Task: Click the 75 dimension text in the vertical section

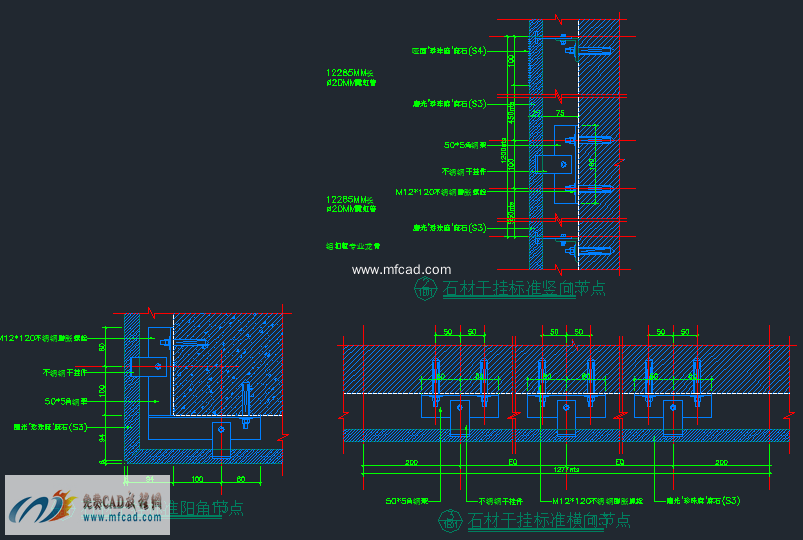Action: (560, 114)
